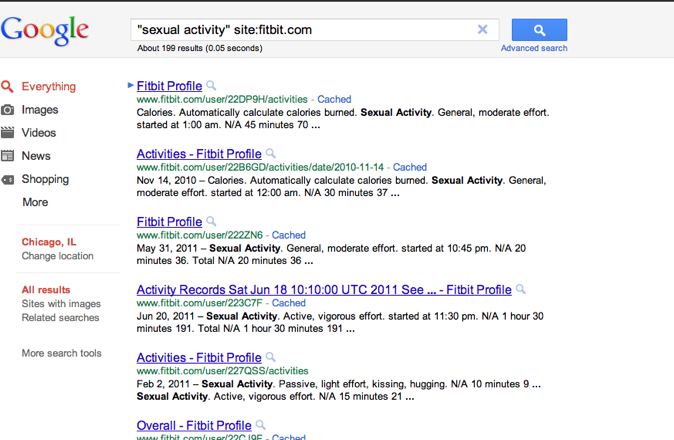Select the Everything search category
This screenshot has width=674, height=440.
[x=48, y=87]
